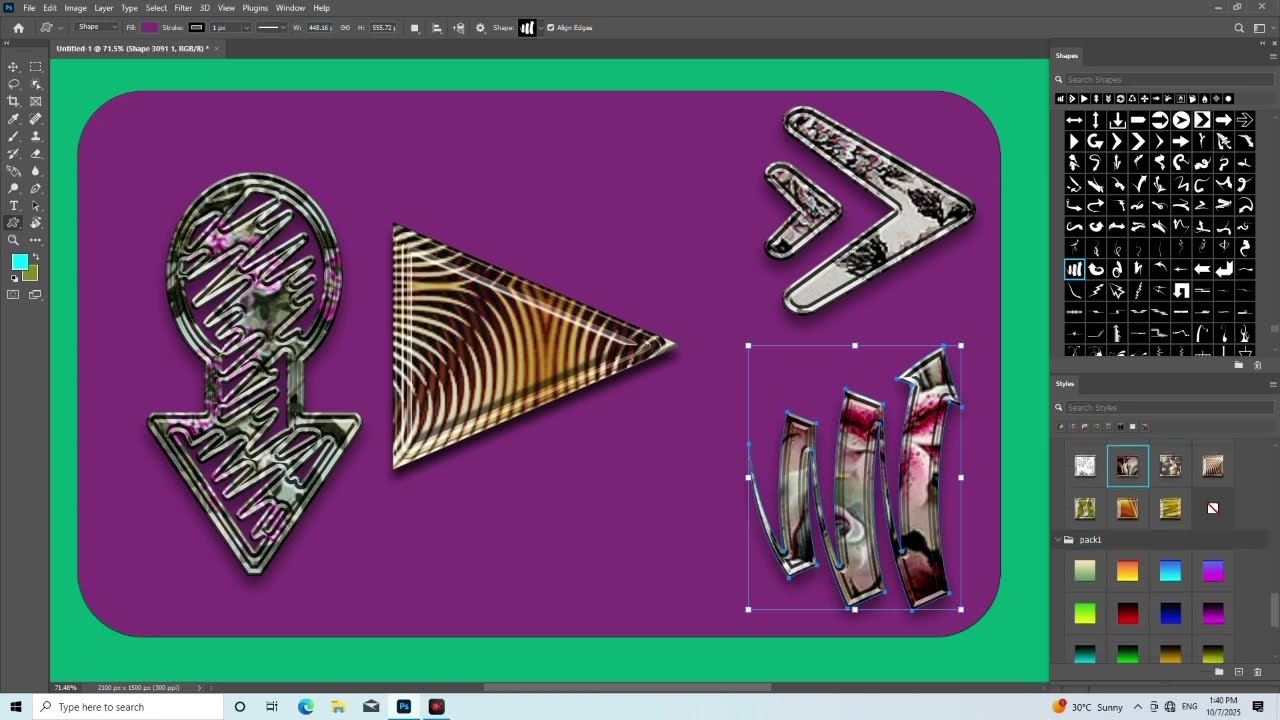Switch to the Untitled-1 document tab
1280x720 pixels.
click(x=133, y=48)
